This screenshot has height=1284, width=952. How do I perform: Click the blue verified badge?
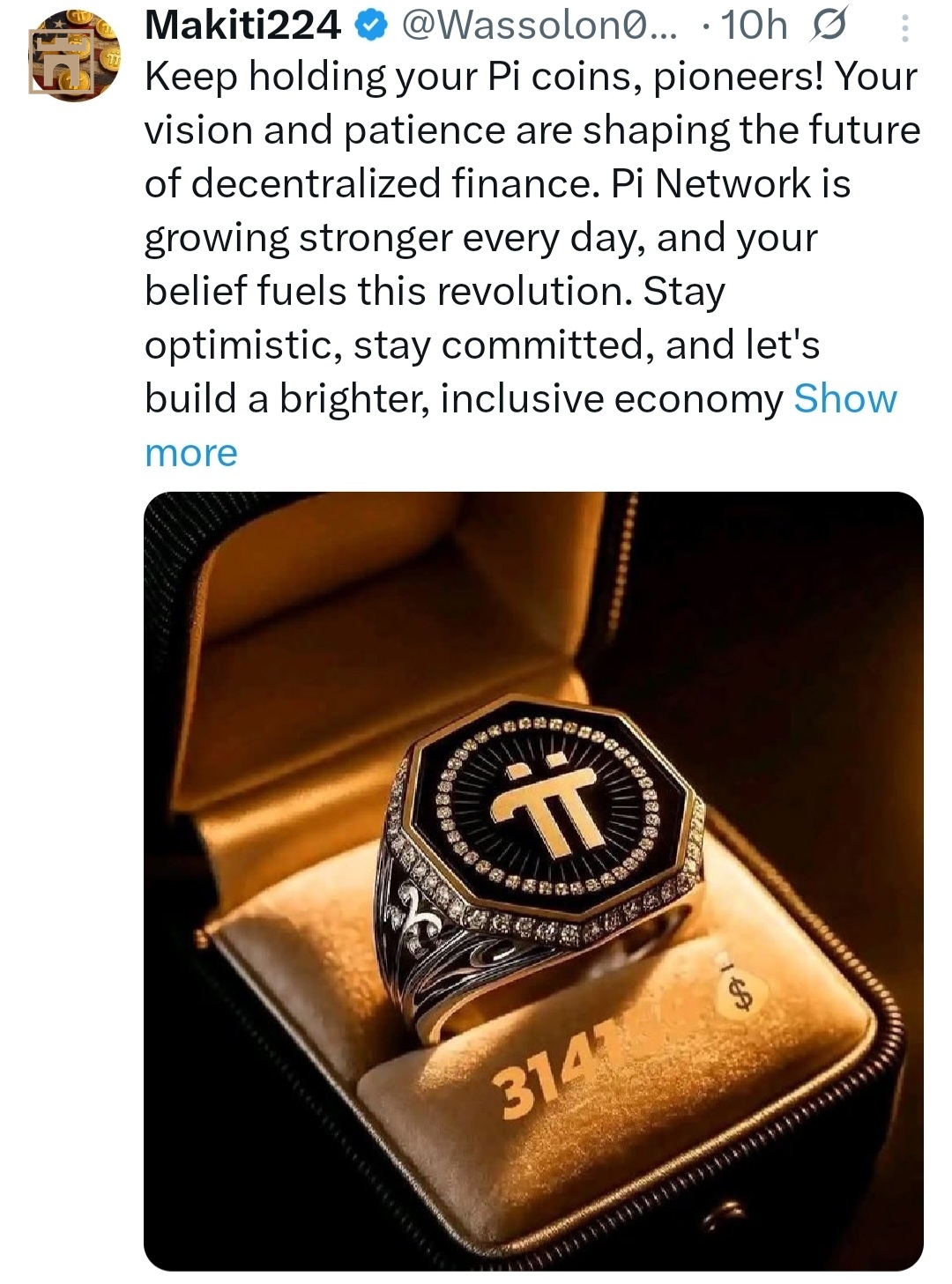[369, 27]
